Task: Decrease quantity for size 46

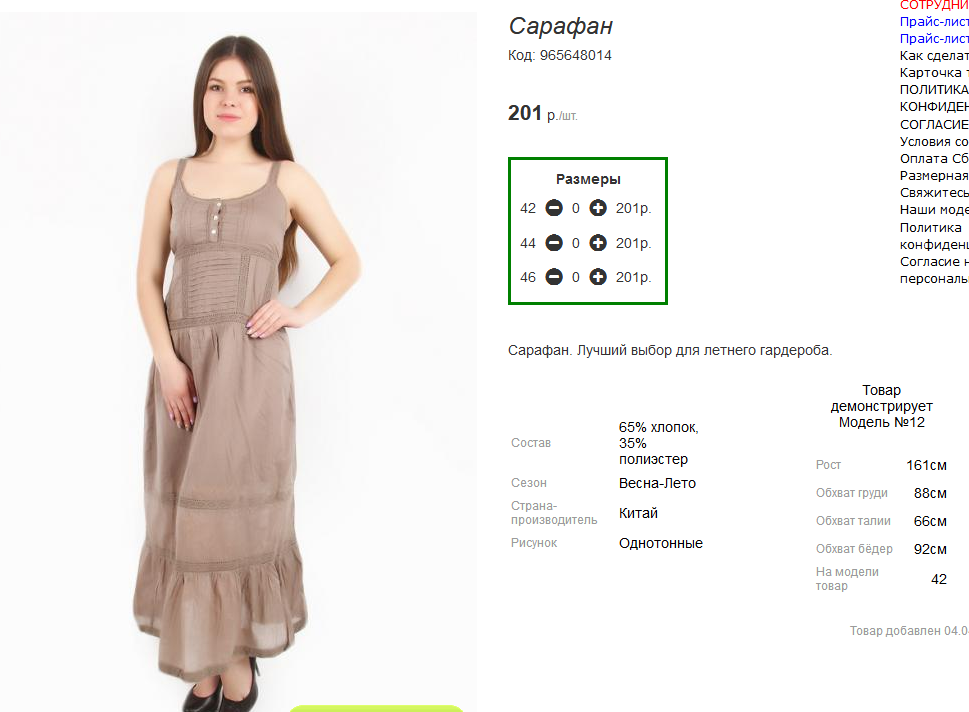Action: pyautogui.click(x=554, y=277)
